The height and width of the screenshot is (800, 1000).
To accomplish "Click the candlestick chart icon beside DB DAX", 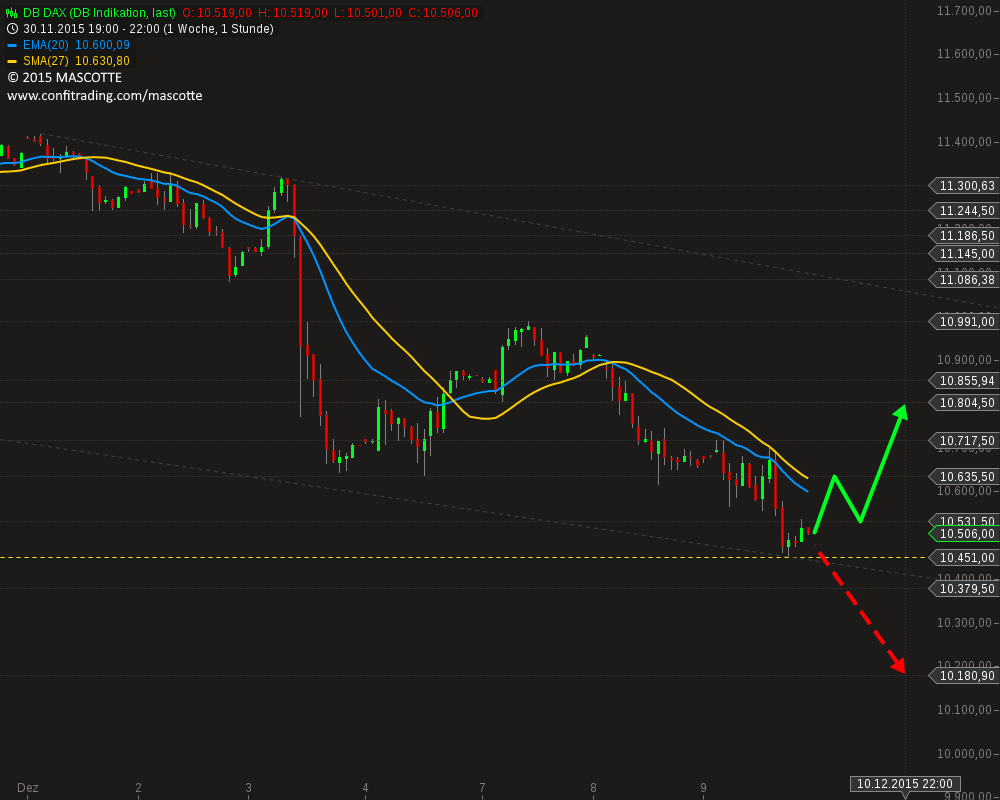I will pyautogui.click(x=13, y=13).
